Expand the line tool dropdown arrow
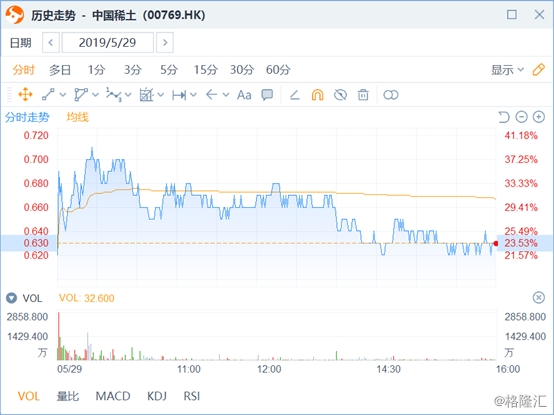 (63, 95)
